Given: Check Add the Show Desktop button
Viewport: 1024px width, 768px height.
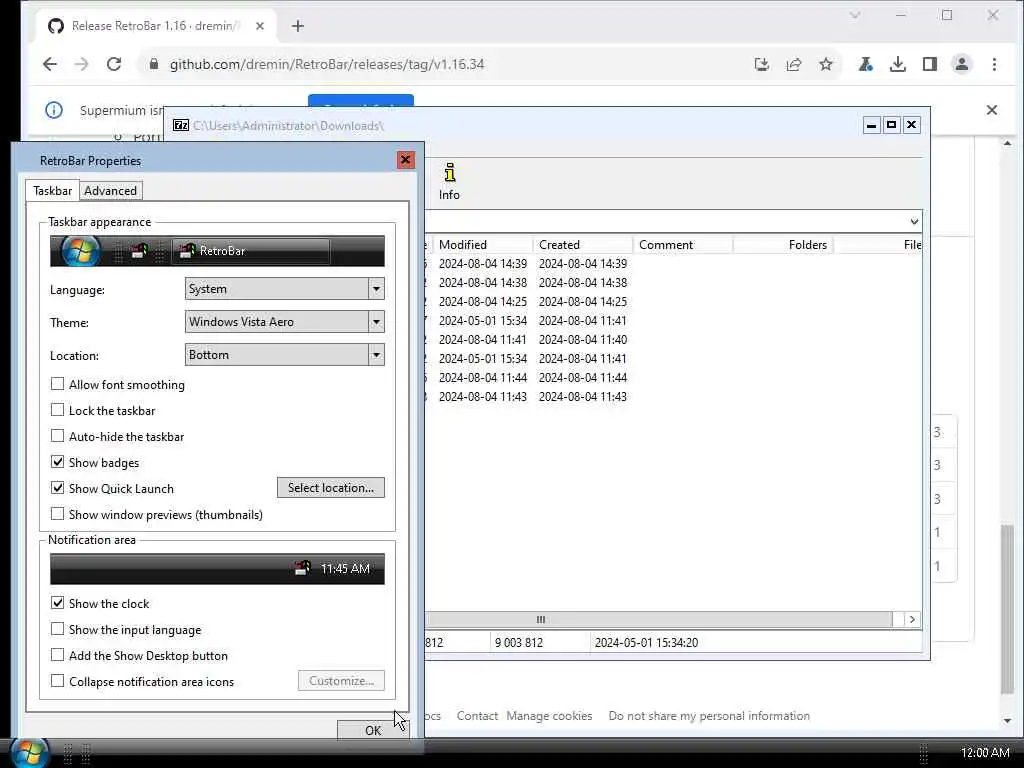Looking at the screenshot, I should tap(57, 655).
